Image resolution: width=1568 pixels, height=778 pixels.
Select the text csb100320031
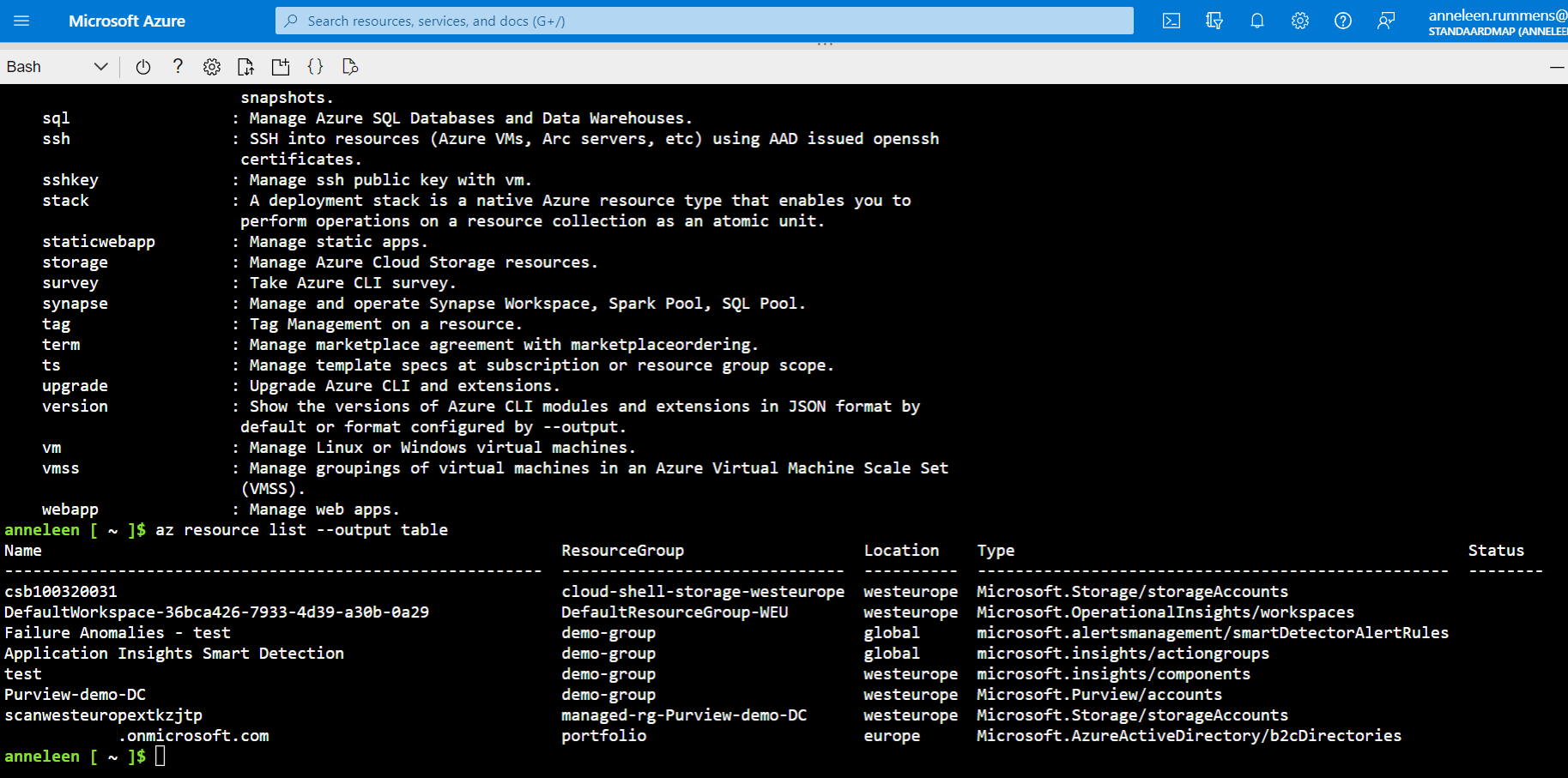tap(61, 592)
